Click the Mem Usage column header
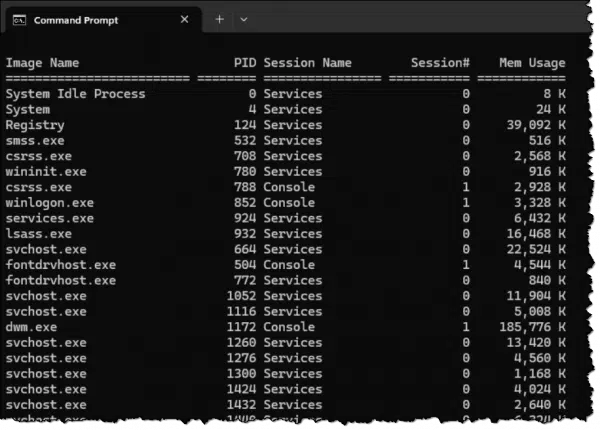Viewport: 600px width, 430px height. tap(532, 63)
